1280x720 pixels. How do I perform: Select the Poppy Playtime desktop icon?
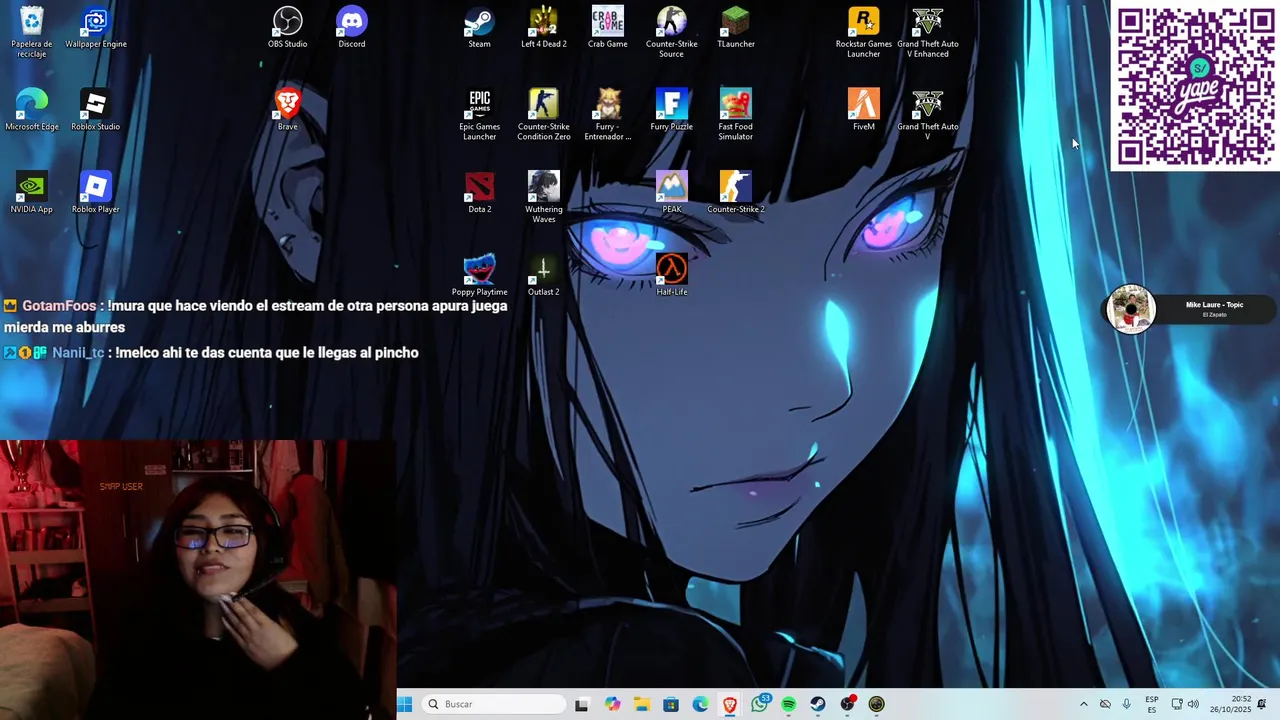[x=480, y=276]
